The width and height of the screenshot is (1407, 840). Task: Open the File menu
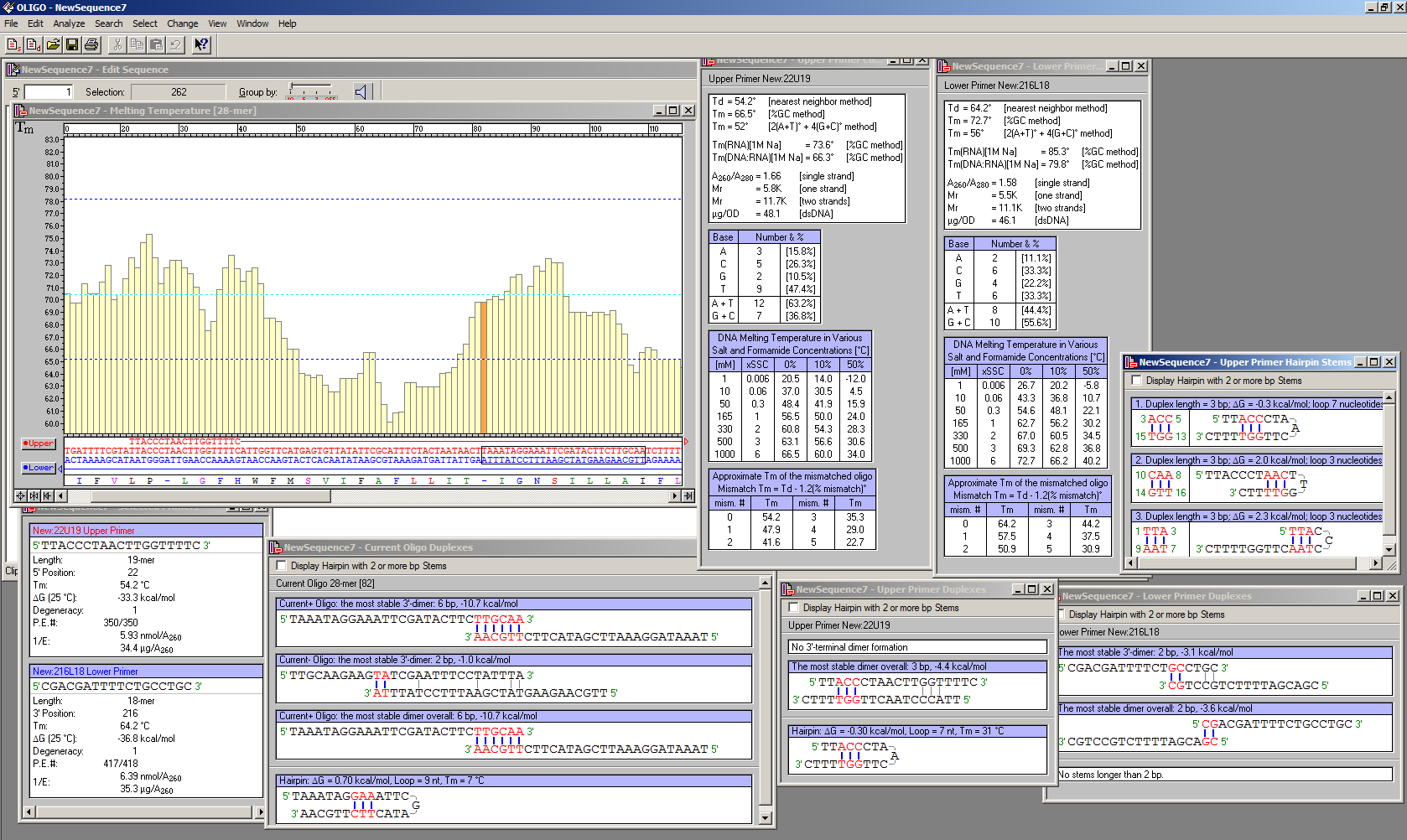point(11,23)
